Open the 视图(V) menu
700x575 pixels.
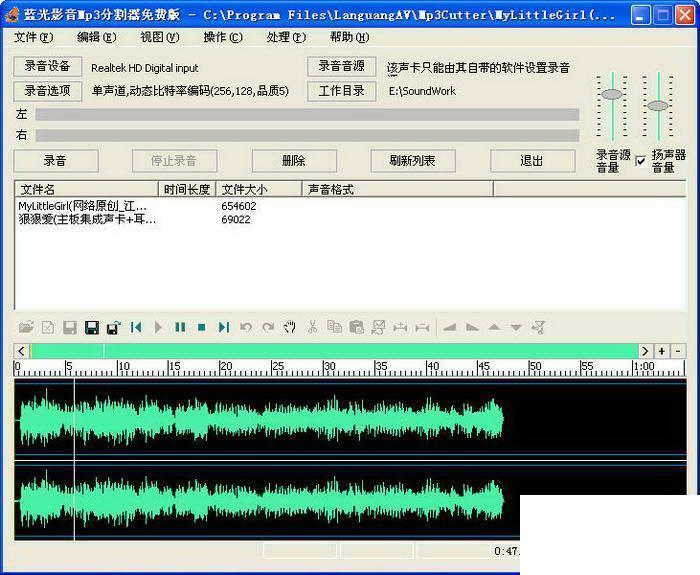click(160, 37)
